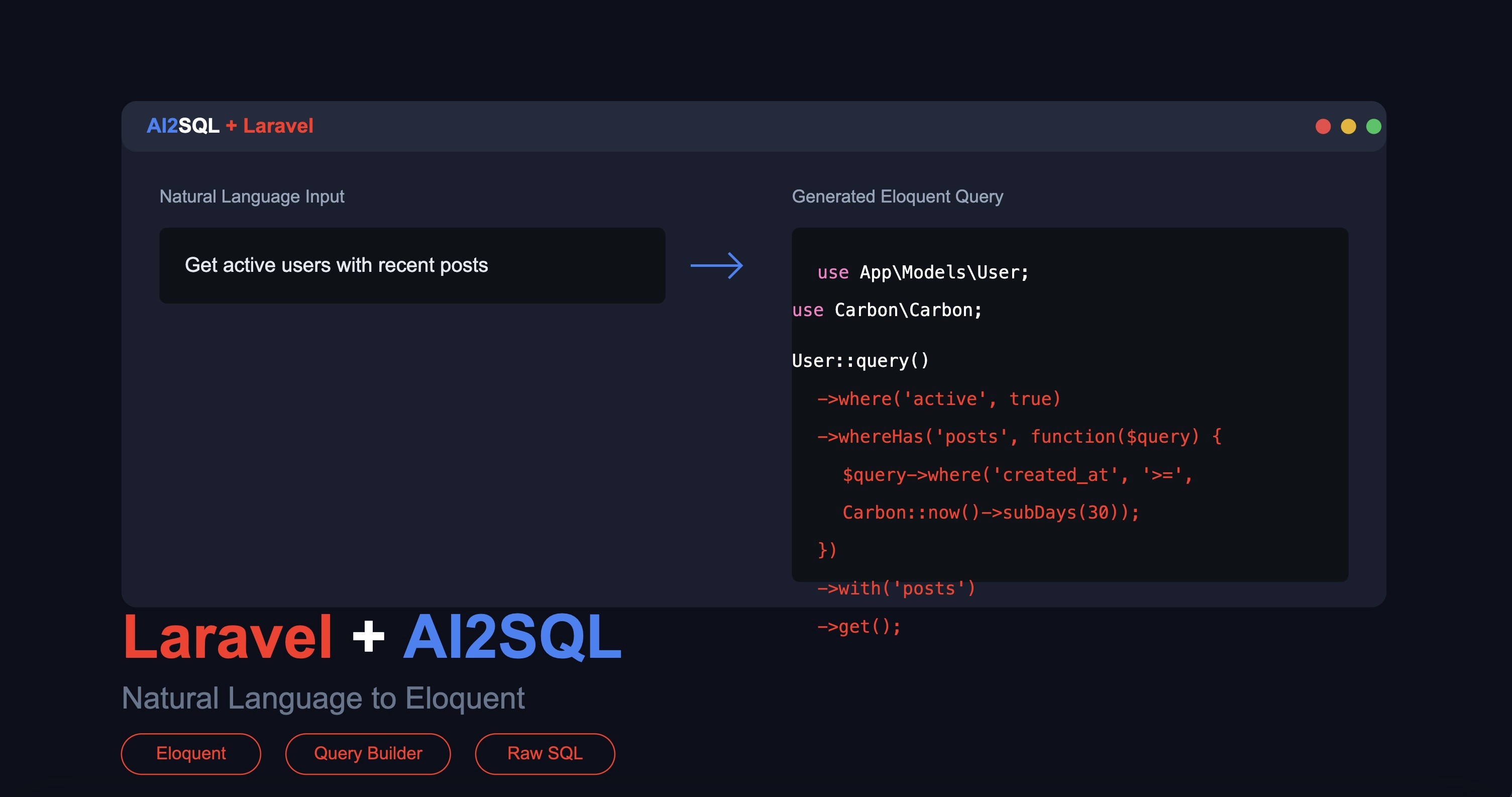
Task: Click the ->where('active', true) line
Action: (939, 399)
